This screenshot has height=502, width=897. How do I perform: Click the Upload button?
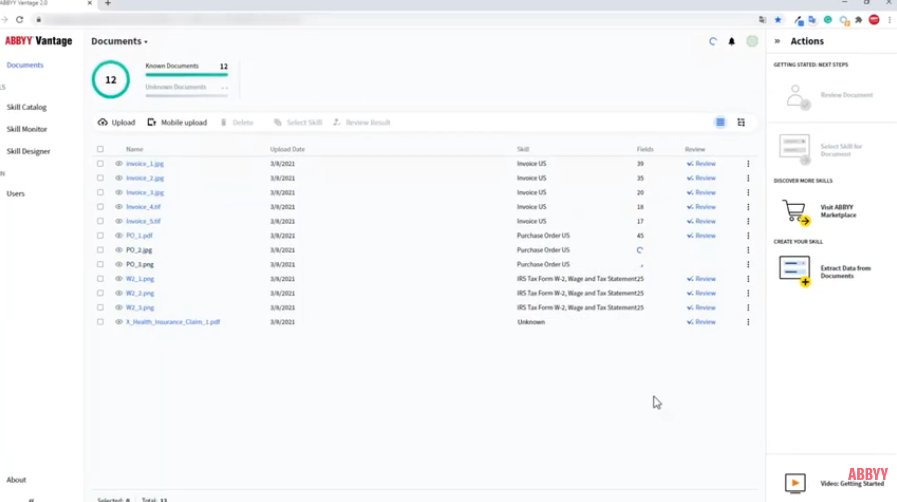117,122
